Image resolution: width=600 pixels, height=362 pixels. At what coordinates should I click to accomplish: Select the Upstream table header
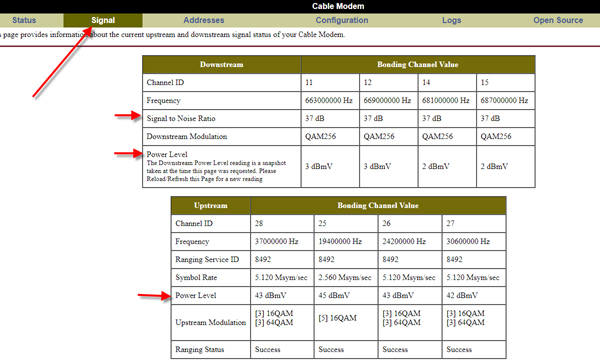[x=210, y=205]
